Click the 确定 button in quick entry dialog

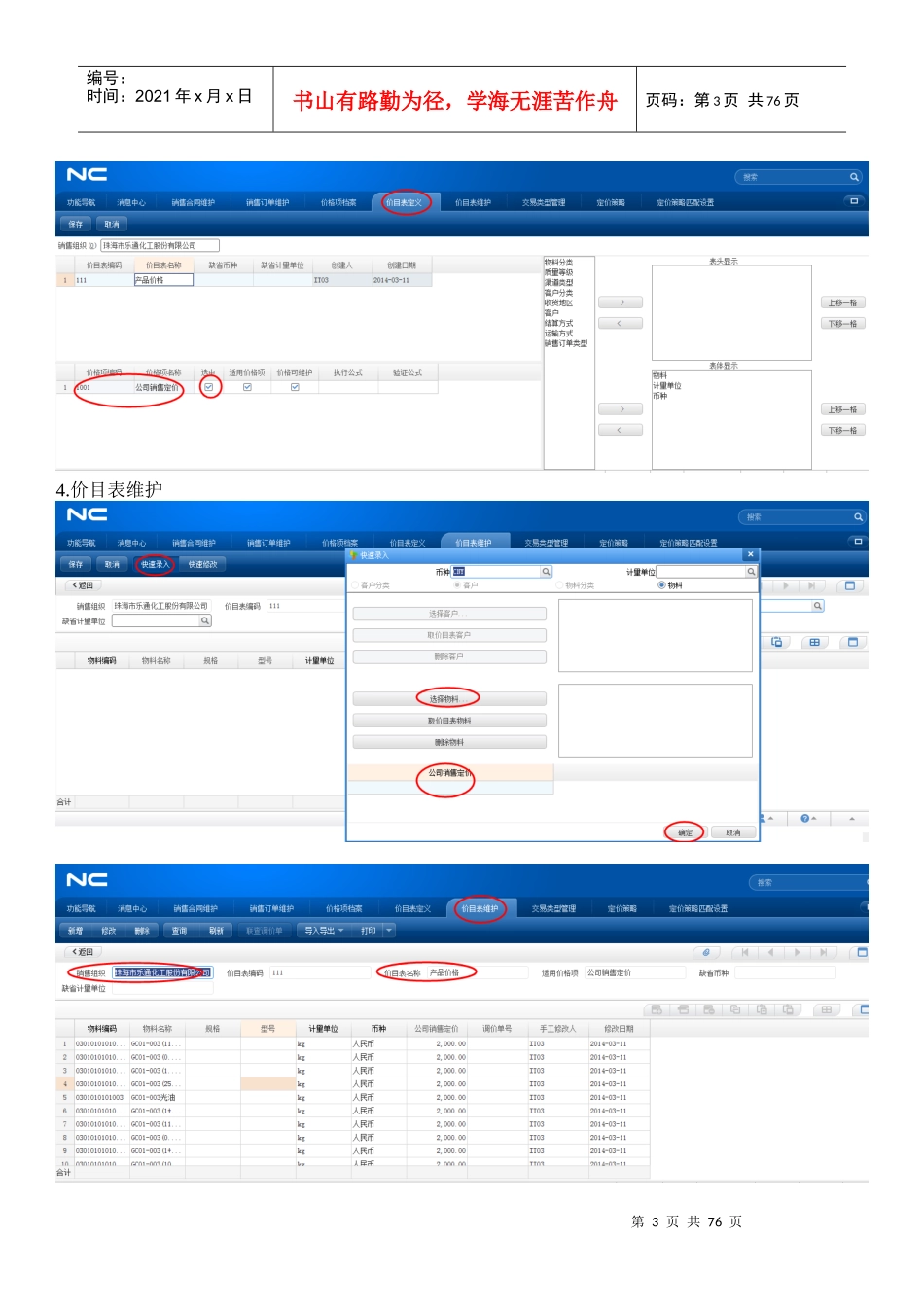coord(685,832)
